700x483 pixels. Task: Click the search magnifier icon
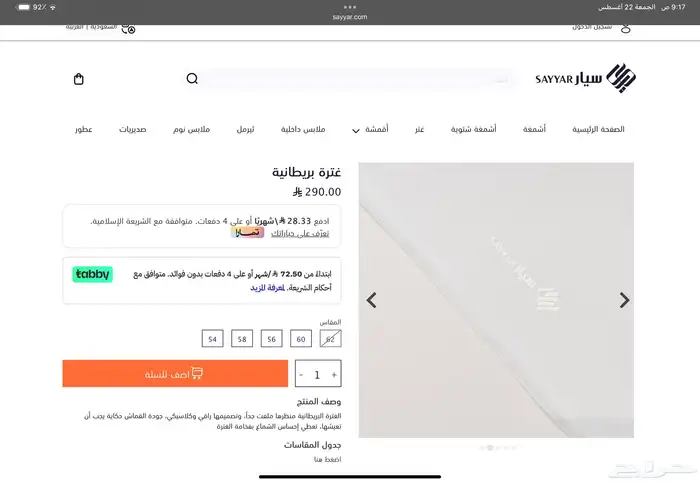(x=192, y=79)
